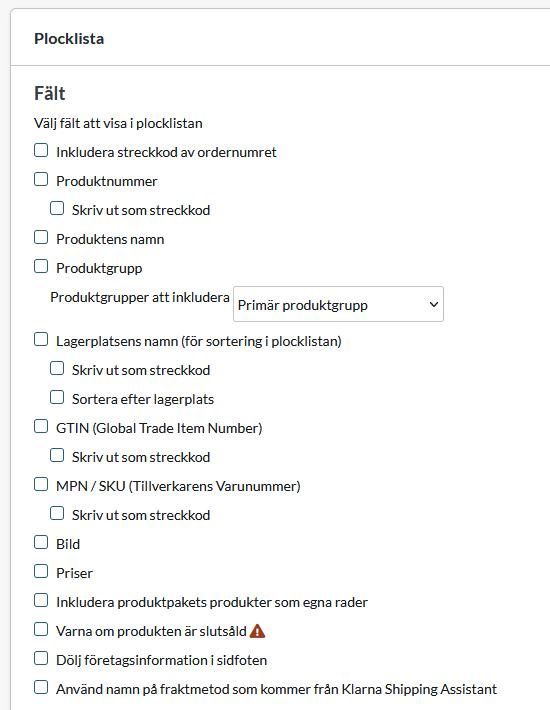
Task: Toggle the Bild checkbox
Action: [x=41, y=542]
